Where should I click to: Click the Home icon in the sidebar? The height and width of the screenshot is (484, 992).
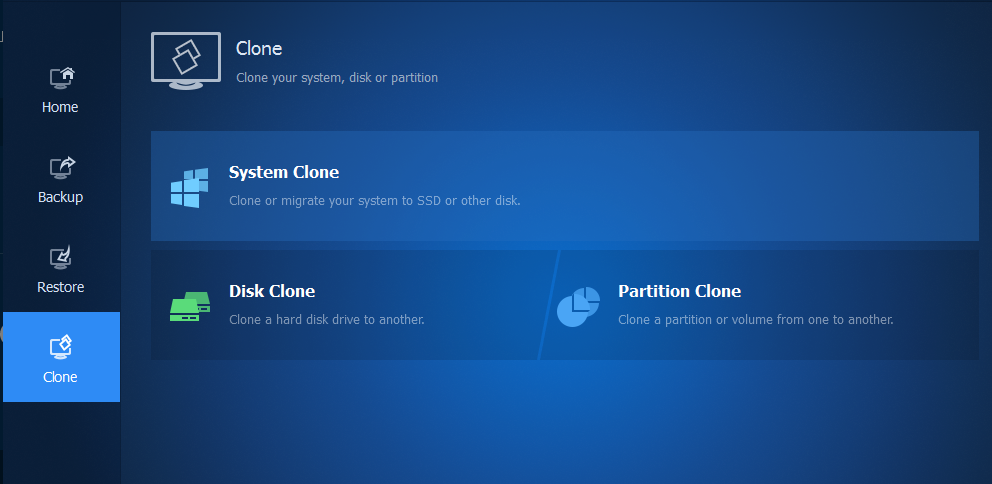click(x=61, y=77)
